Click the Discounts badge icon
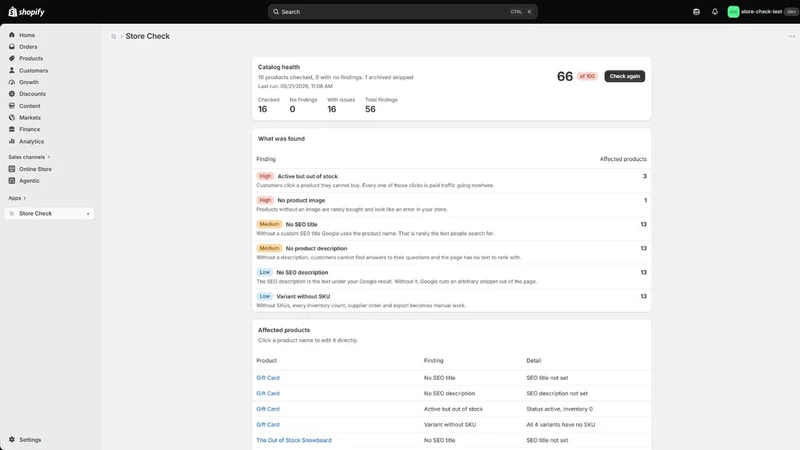The height and width of the screenshot is (450, 800). point(12,94)
